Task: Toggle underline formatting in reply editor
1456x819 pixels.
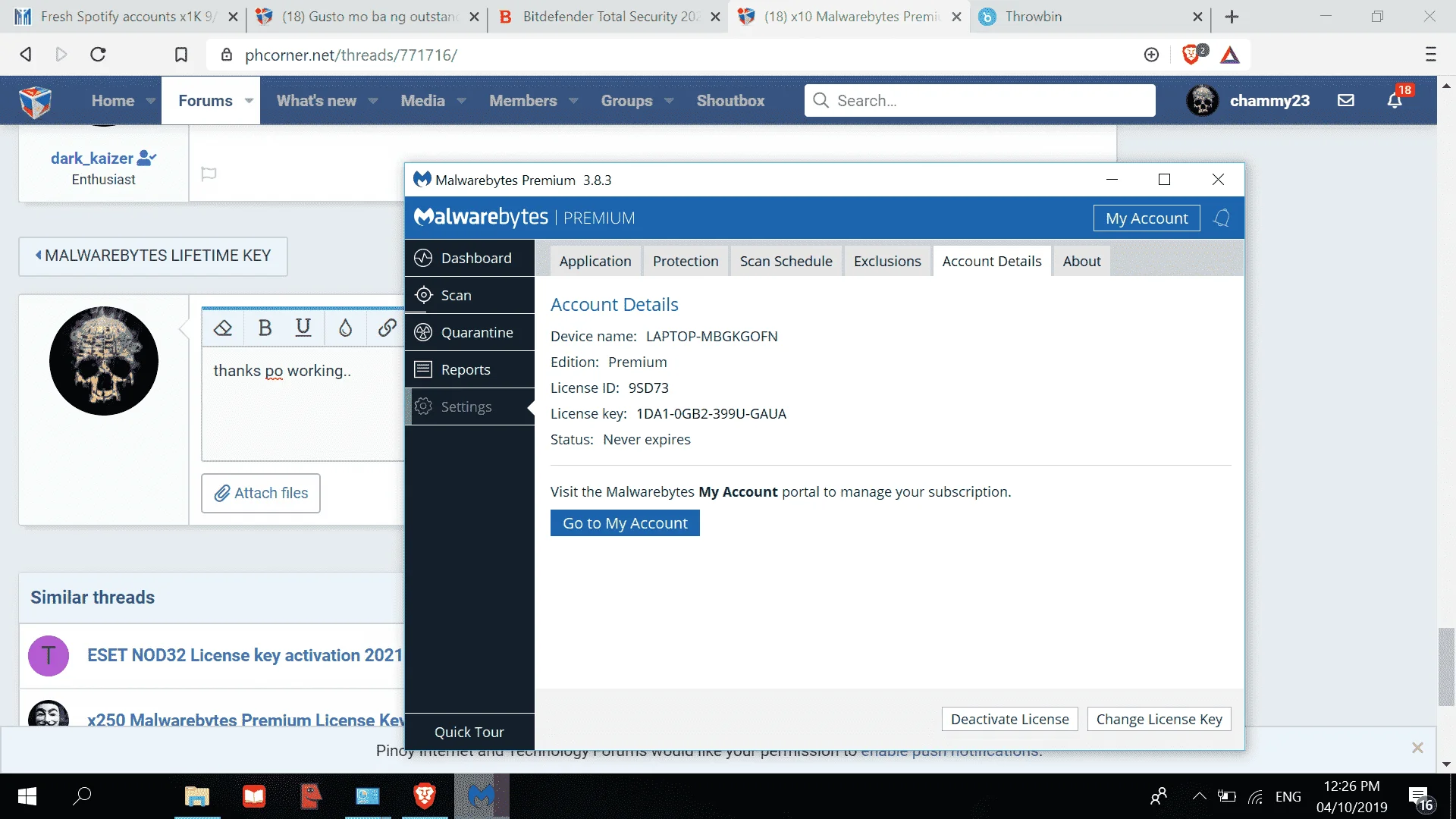Action: coord(303,328)
